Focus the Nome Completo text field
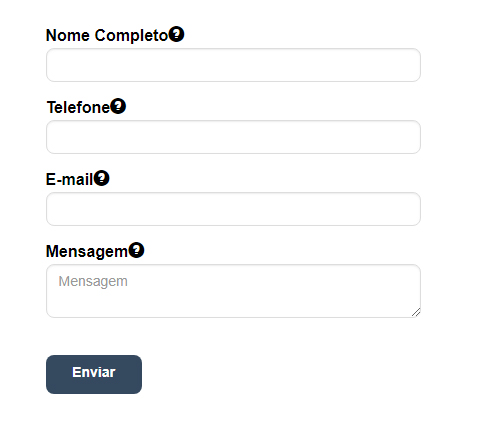 (x=233, y=65)
